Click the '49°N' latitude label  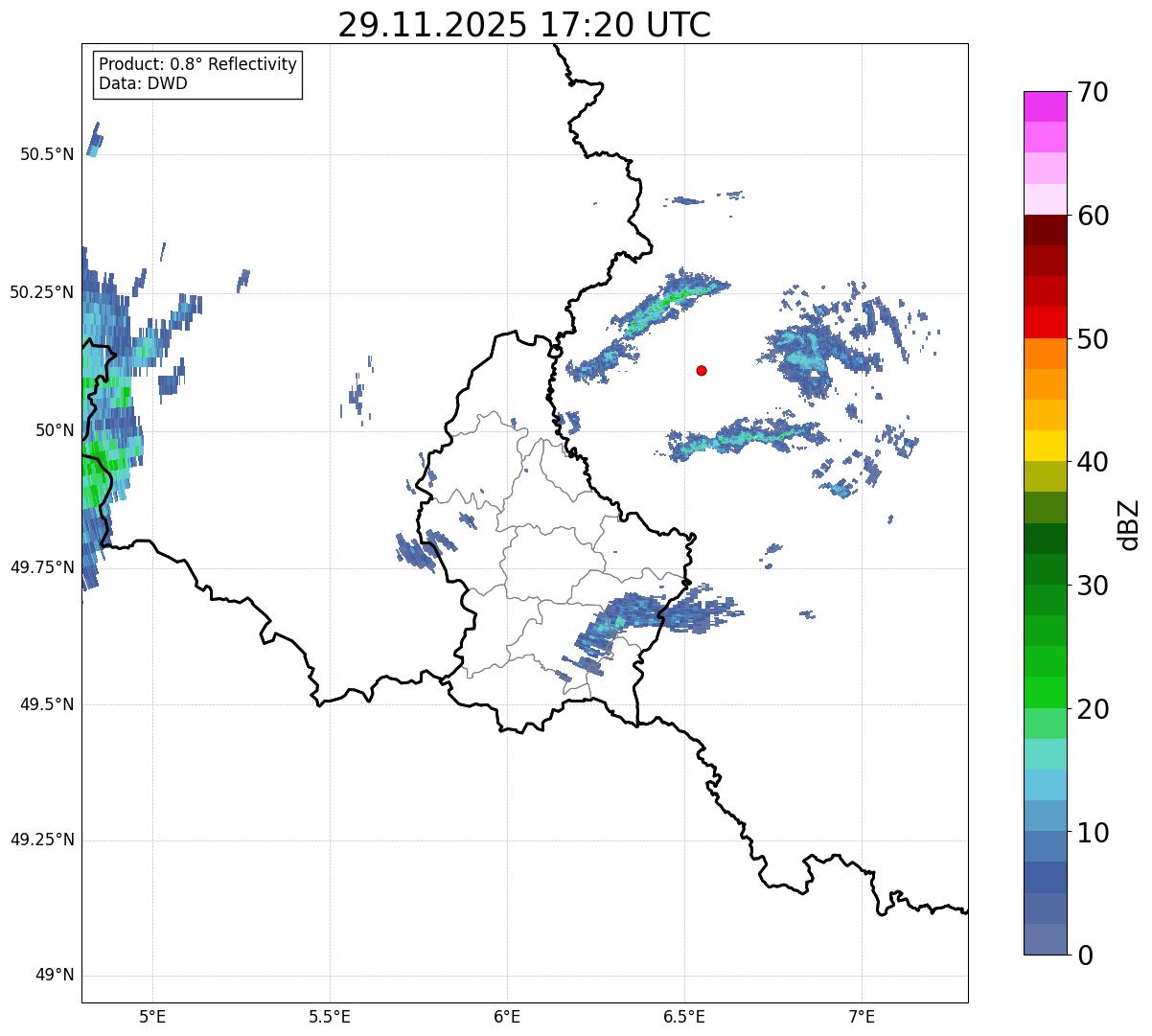point(55,976)
